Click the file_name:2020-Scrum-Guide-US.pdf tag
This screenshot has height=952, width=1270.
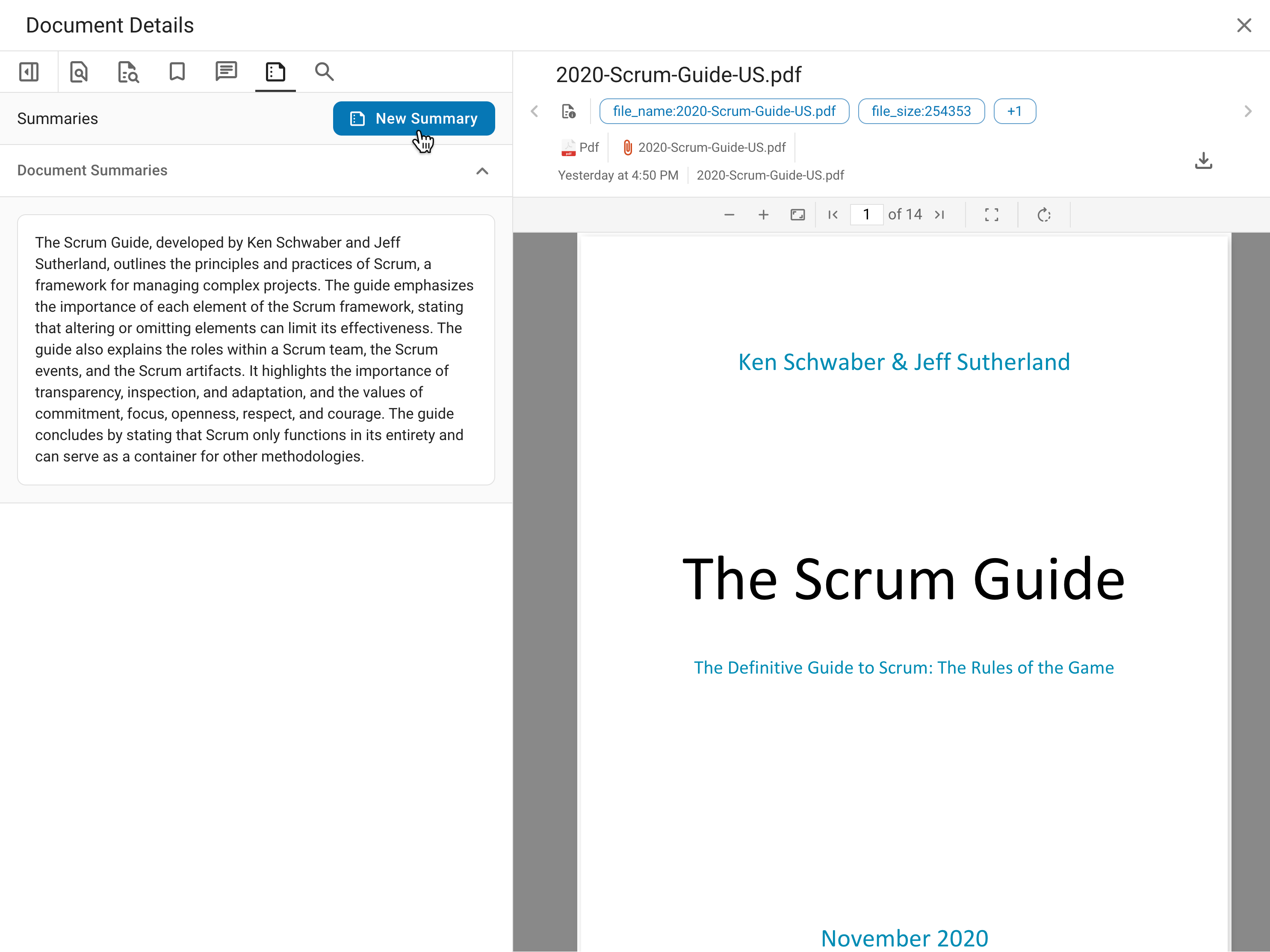[724, 111]
